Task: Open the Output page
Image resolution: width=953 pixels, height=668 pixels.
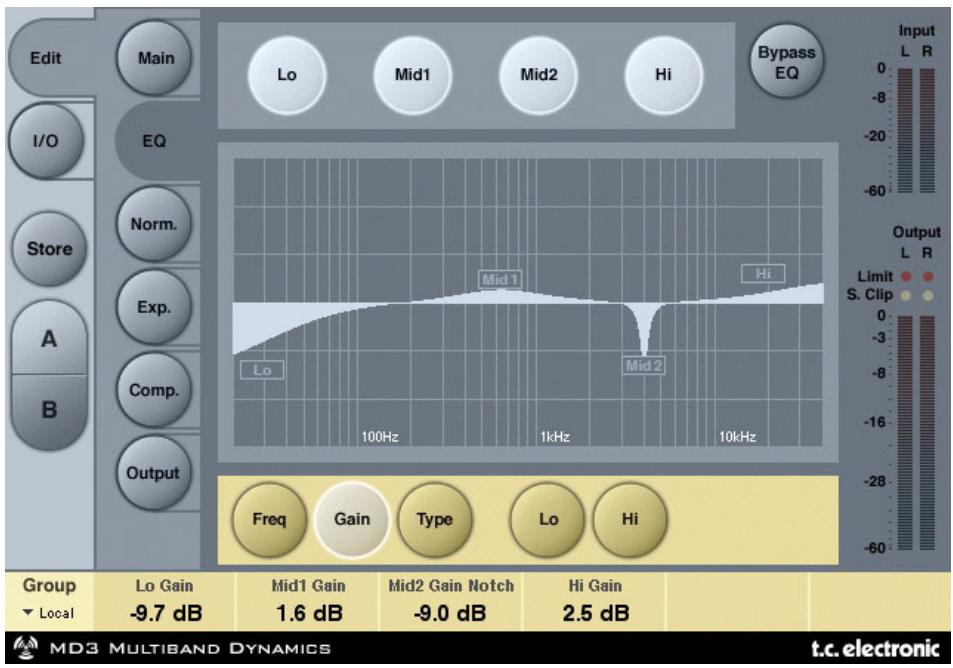Action: [x=153, y=473]
